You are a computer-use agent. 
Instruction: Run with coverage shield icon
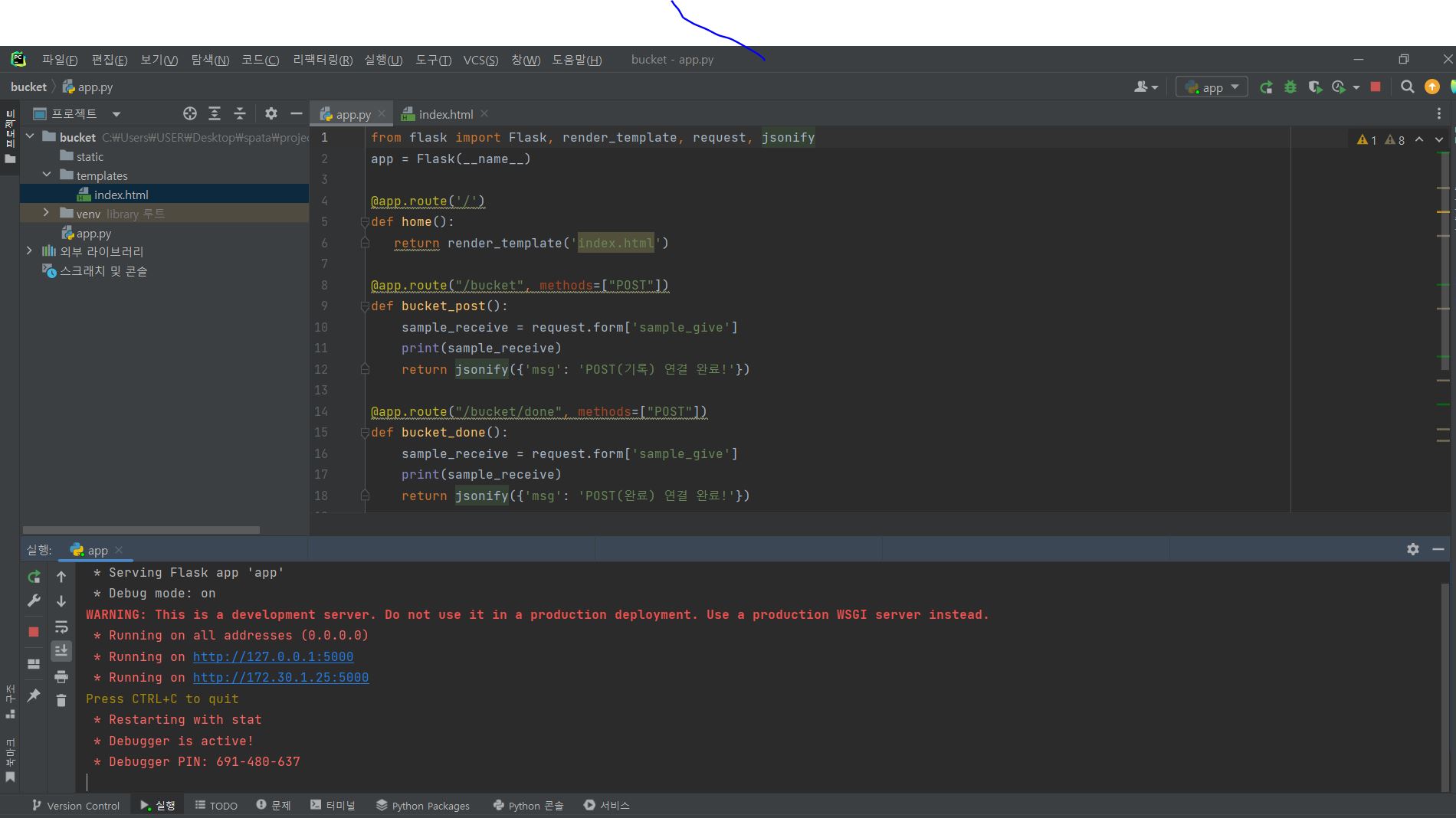point(1315,87)
